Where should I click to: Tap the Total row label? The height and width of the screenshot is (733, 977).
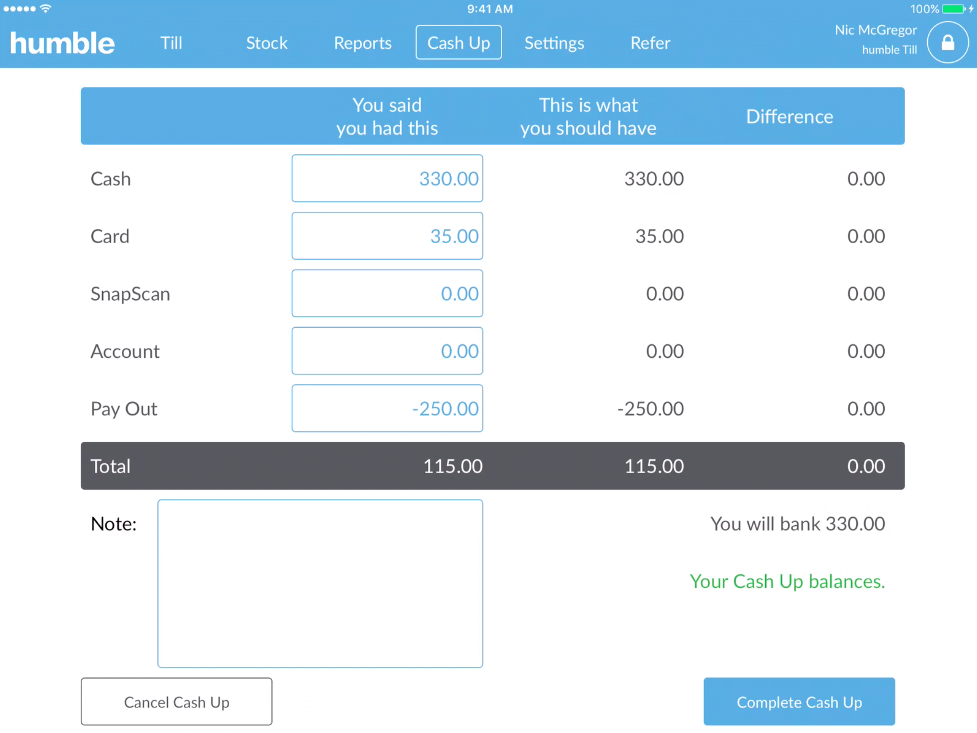(x=110, y=466)
